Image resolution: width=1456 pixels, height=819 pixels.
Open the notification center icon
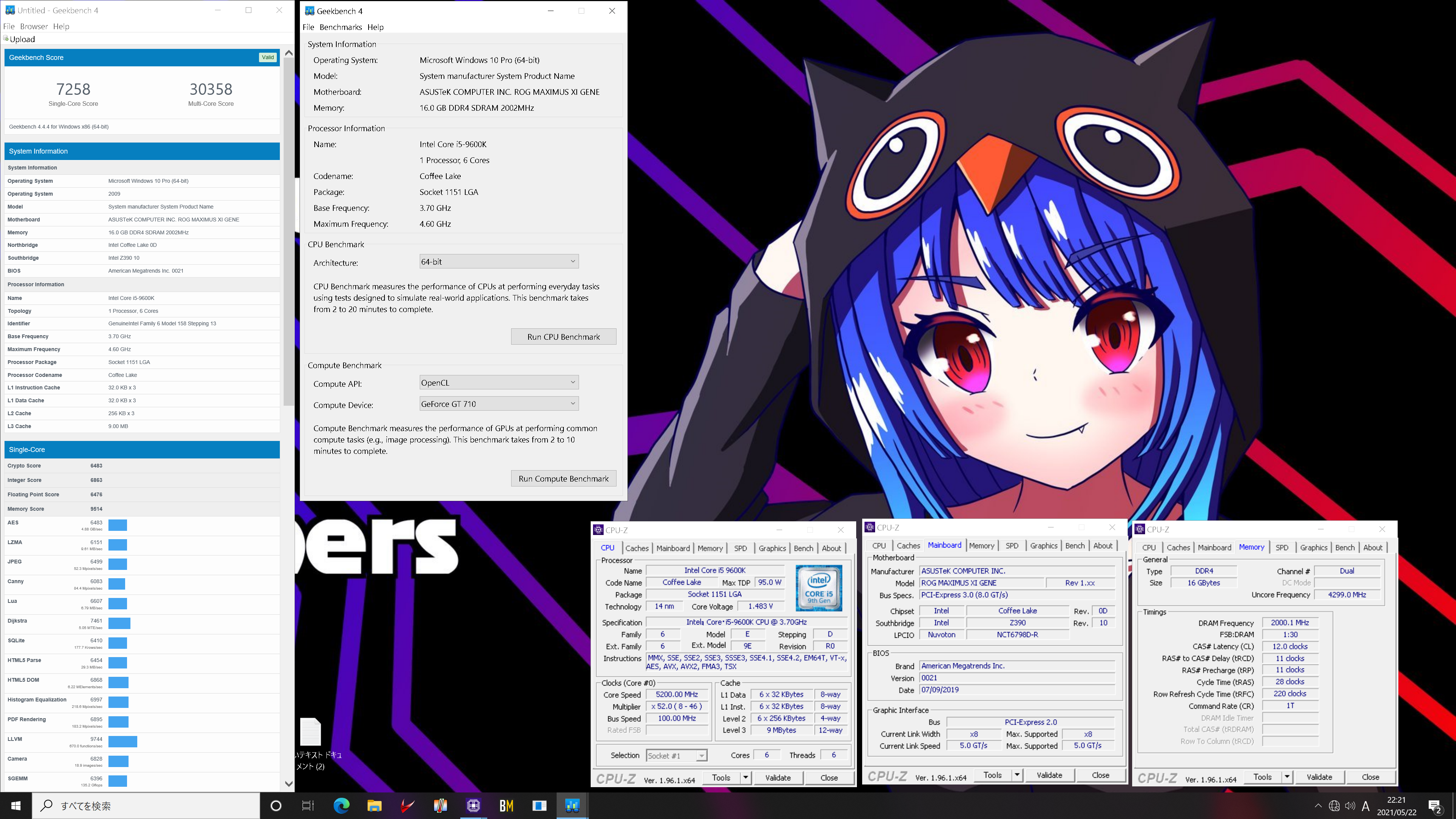coord(1434,806)
